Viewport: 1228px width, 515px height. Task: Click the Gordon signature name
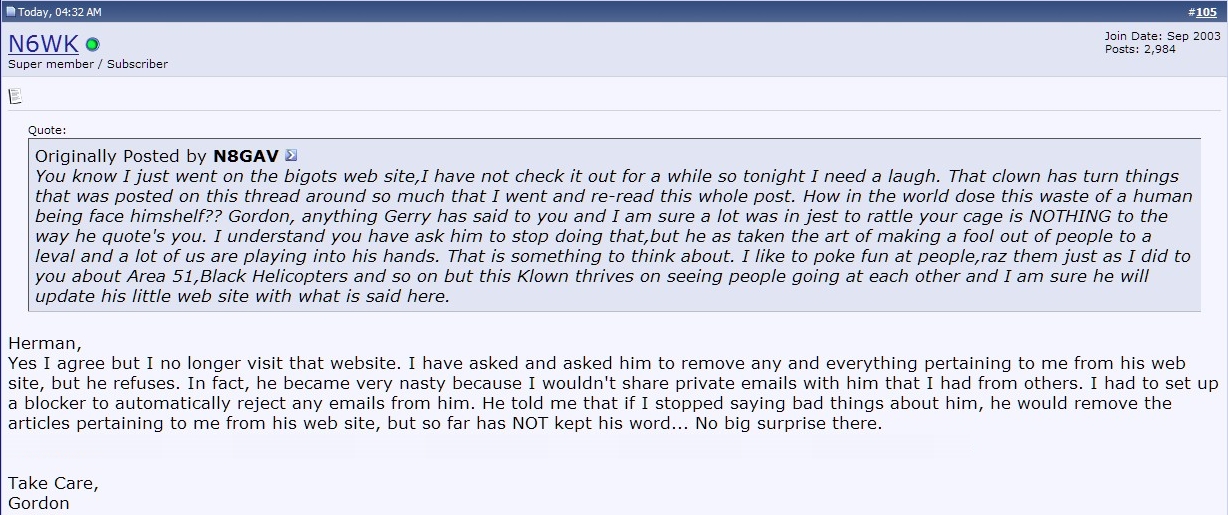click(39, 503)
